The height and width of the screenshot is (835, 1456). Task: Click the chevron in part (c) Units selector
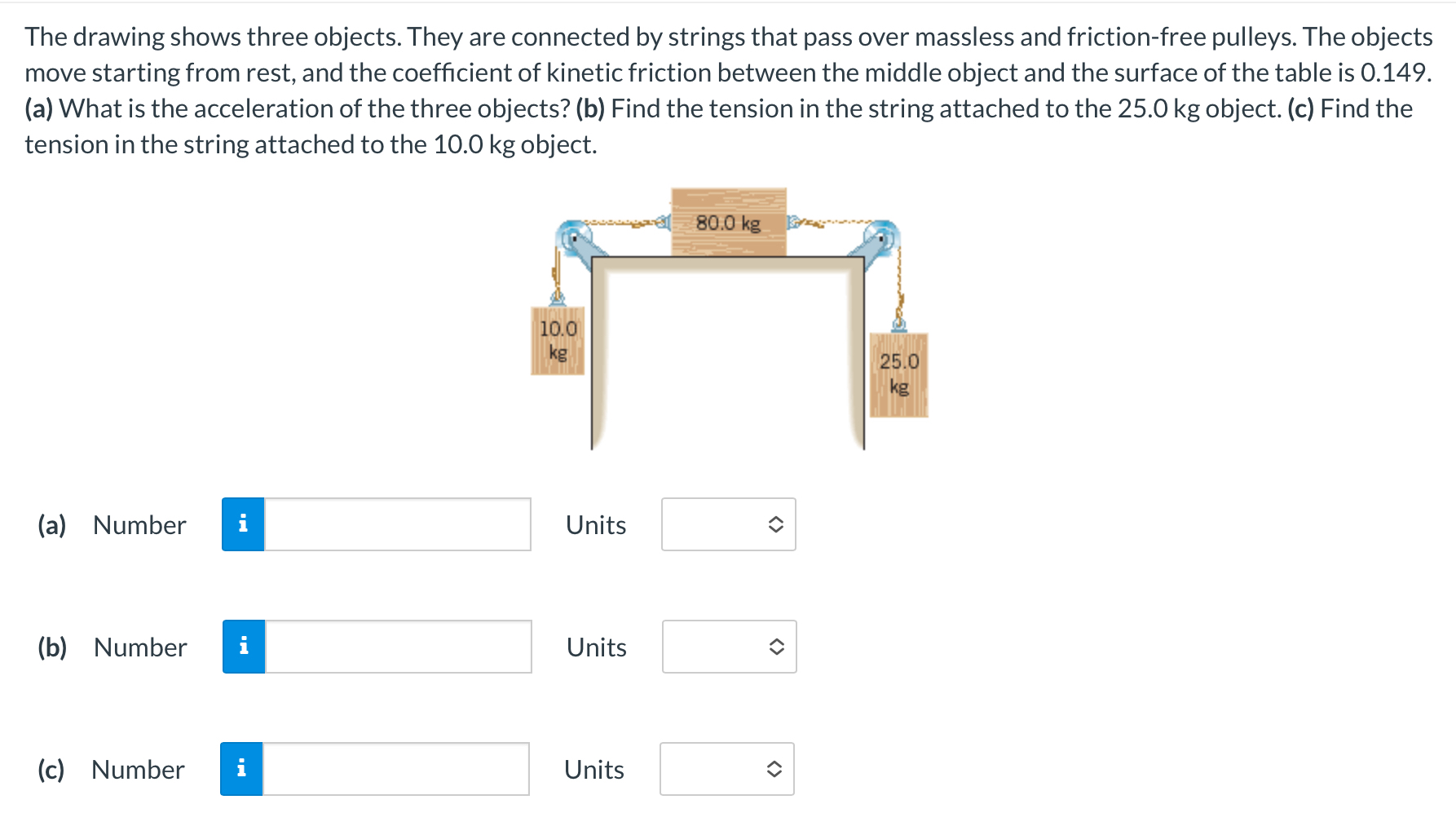pyautogui.click(x=775, y=768)
